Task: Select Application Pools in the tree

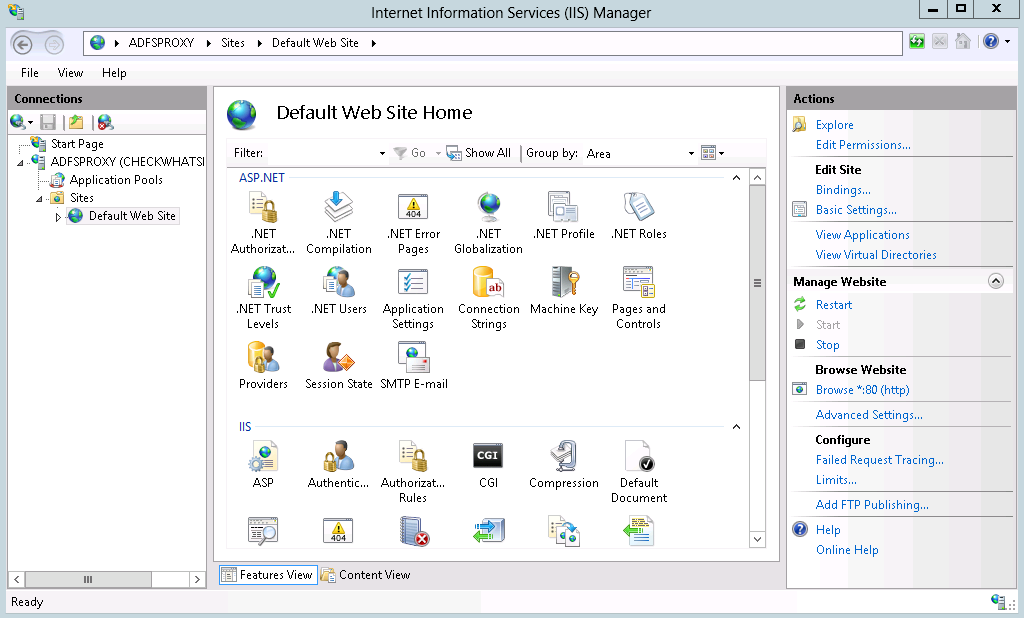Action: (116, 180)
